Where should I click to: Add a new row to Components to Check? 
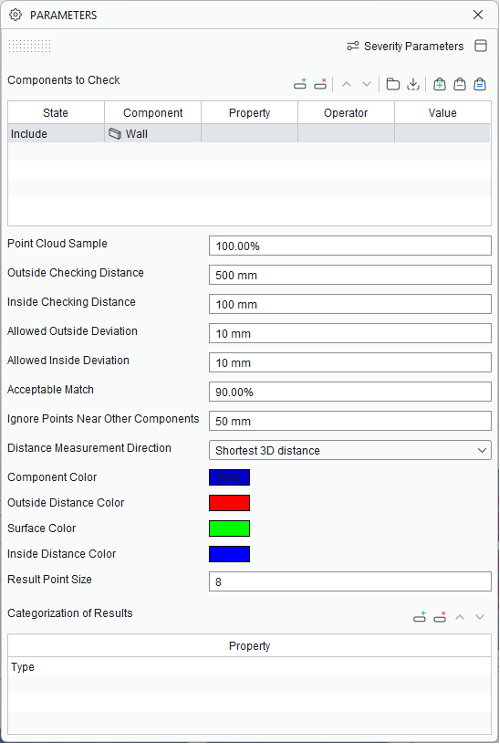300,84
